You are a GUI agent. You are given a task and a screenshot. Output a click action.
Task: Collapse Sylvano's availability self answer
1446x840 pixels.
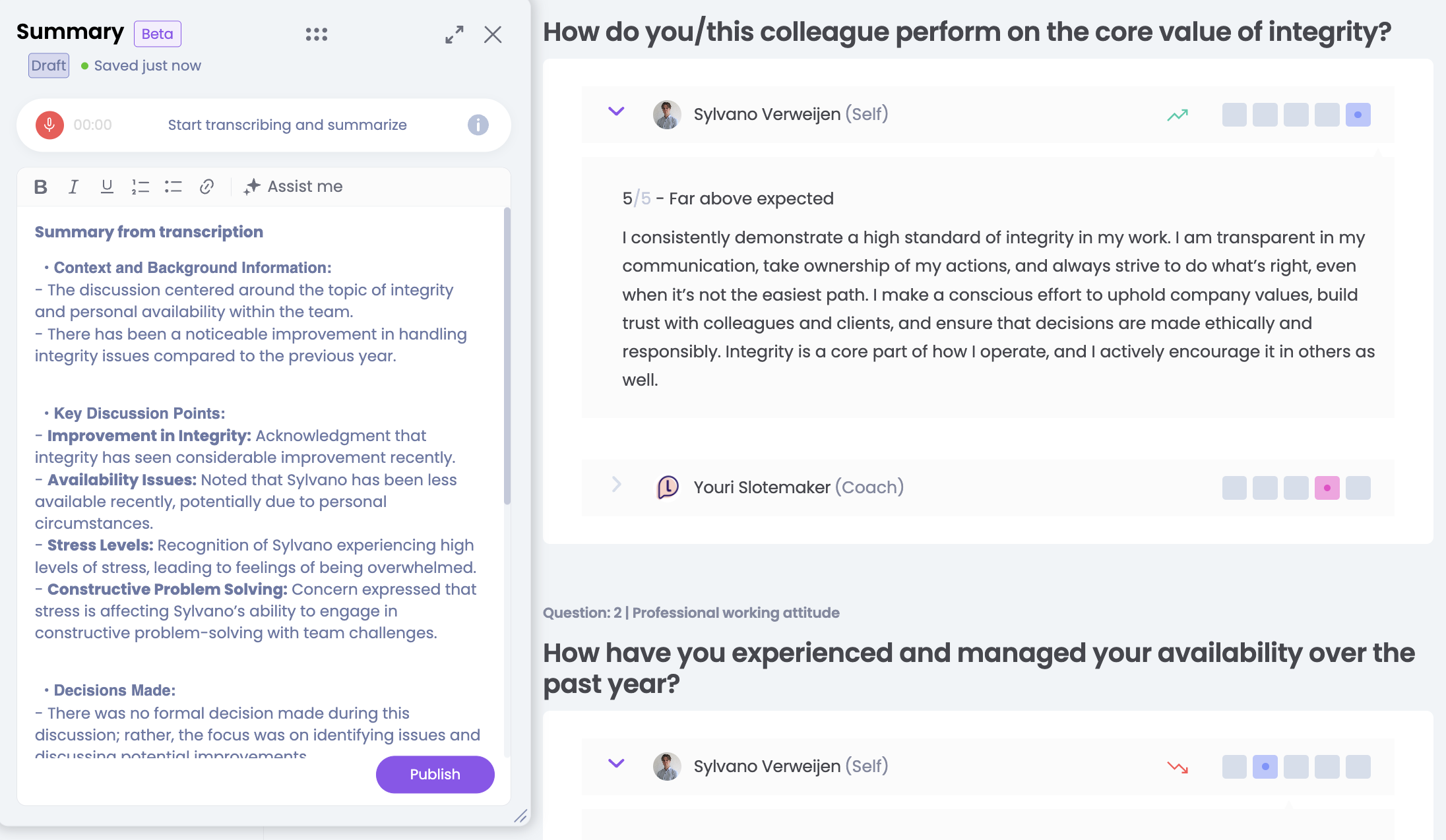(x=616, y=764)
